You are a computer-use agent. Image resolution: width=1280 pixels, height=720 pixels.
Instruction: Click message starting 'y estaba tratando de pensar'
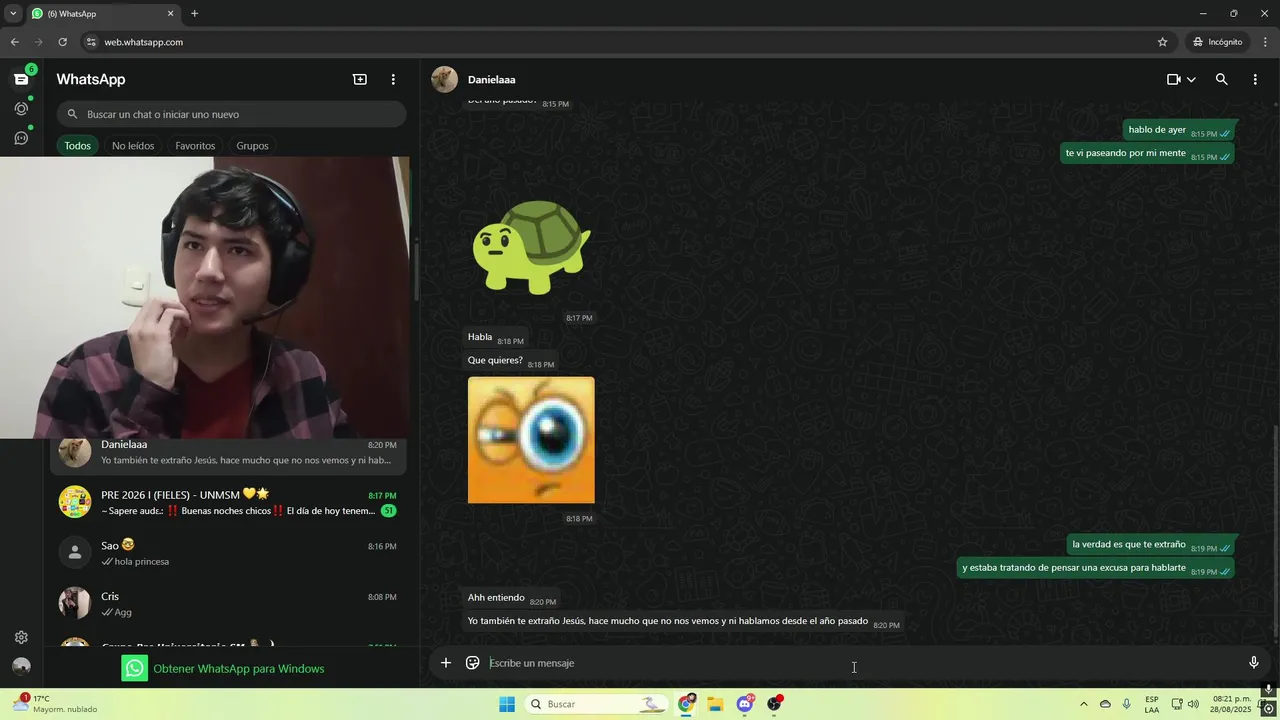tap(1096, 568)
